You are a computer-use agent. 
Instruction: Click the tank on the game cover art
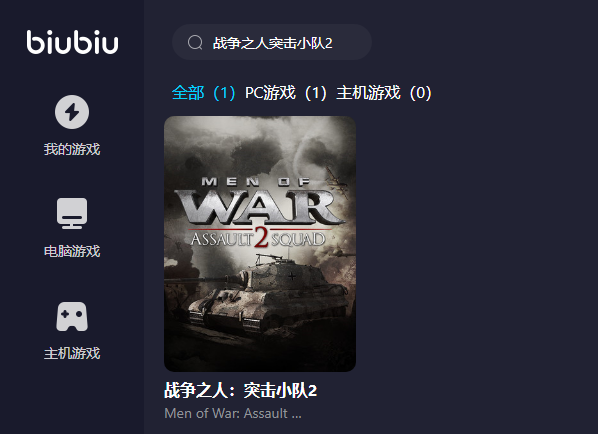pos(267,294)
